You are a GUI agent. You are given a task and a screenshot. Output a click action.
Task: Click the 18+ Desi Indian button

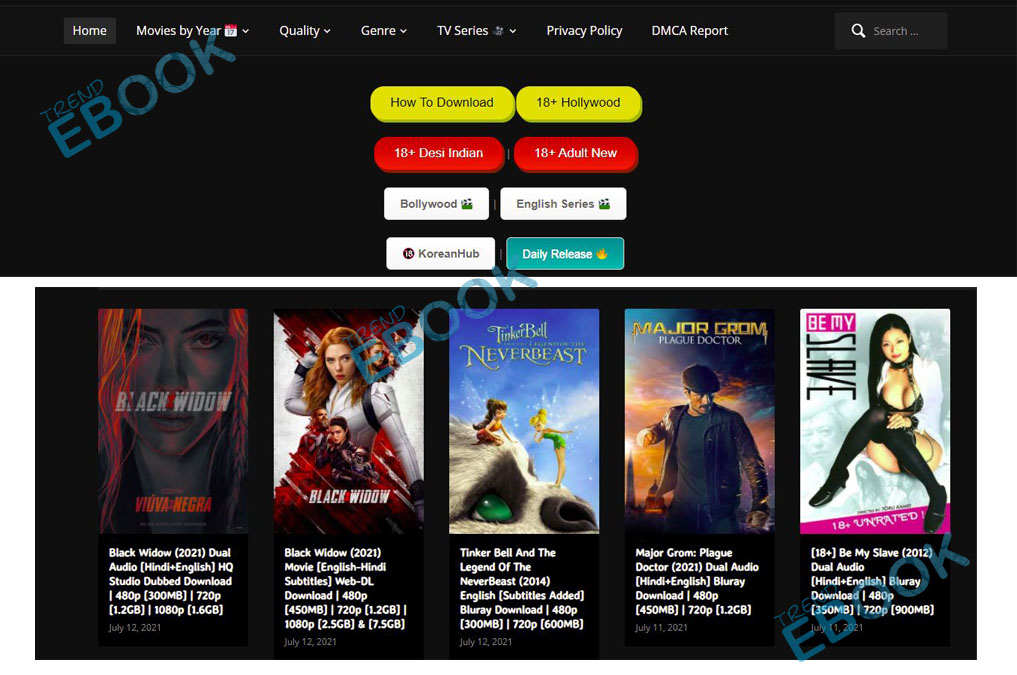(x=438, y=154)
